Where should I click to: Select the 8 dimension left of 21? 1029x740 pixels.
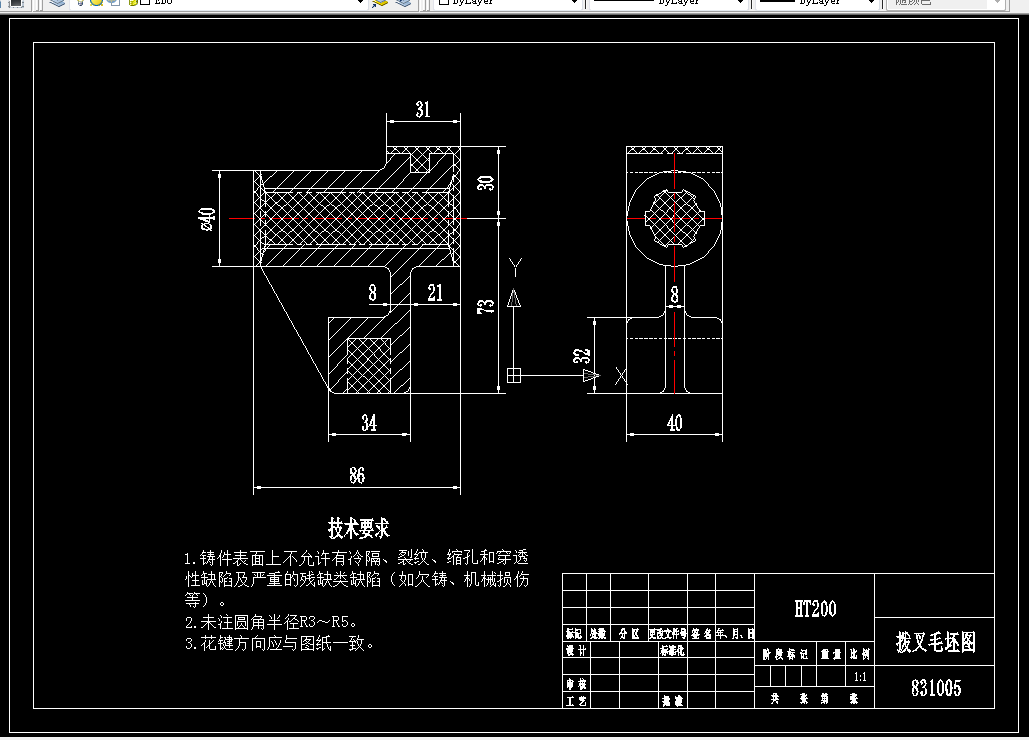(372, 293)
